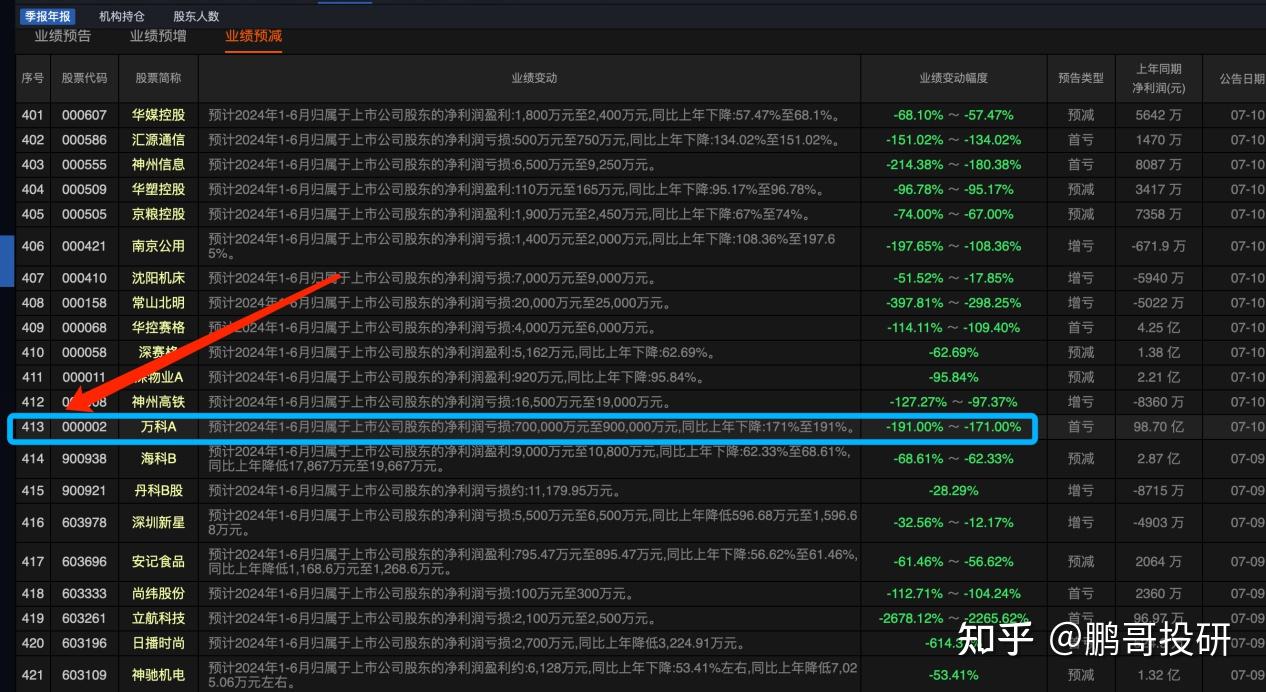Select stock code 000607
1266x692 pixels.
84,116
